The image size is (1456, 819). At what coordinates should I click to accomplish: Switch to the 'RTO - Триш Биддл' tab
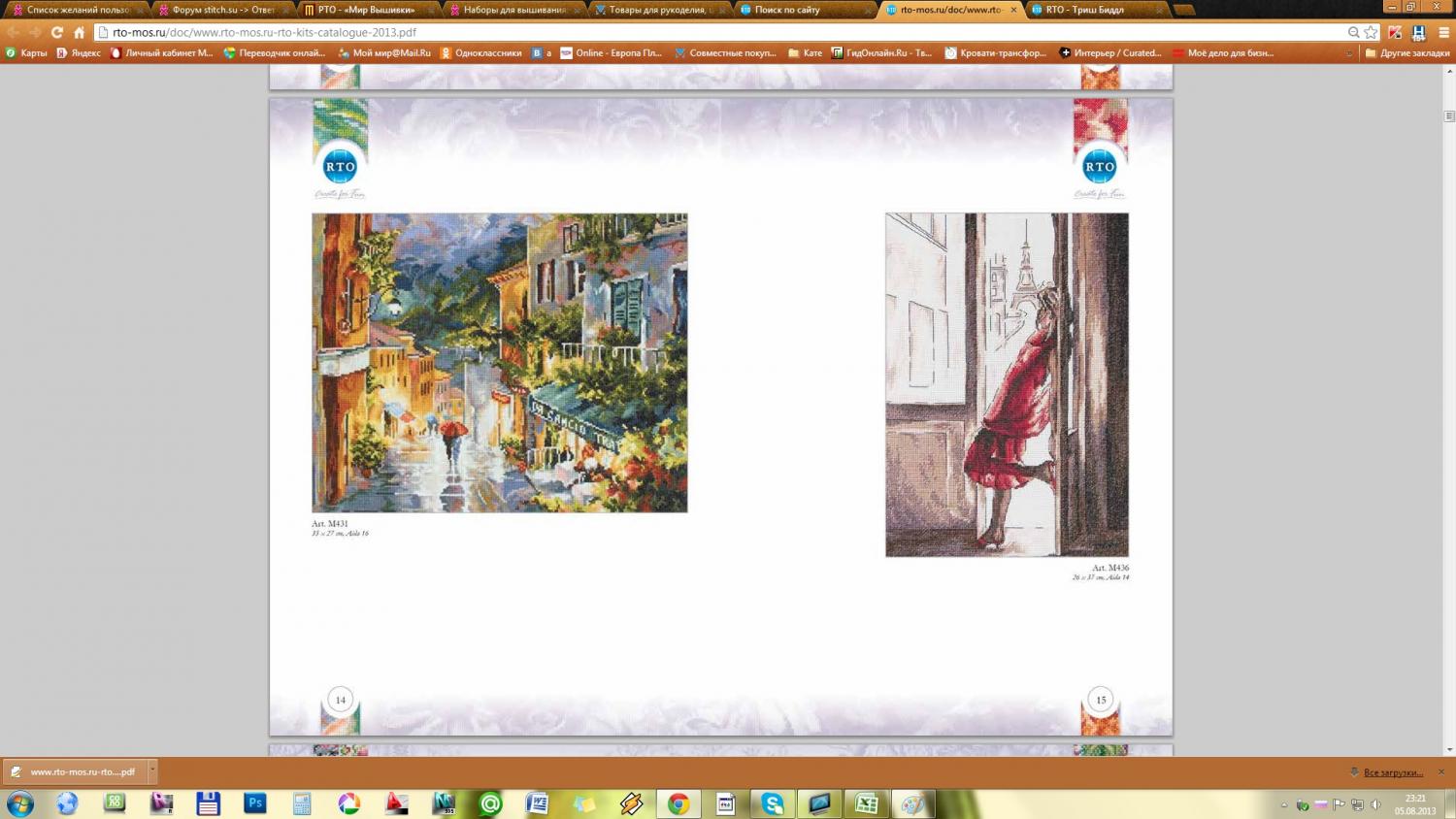[x=1084, y=10]
